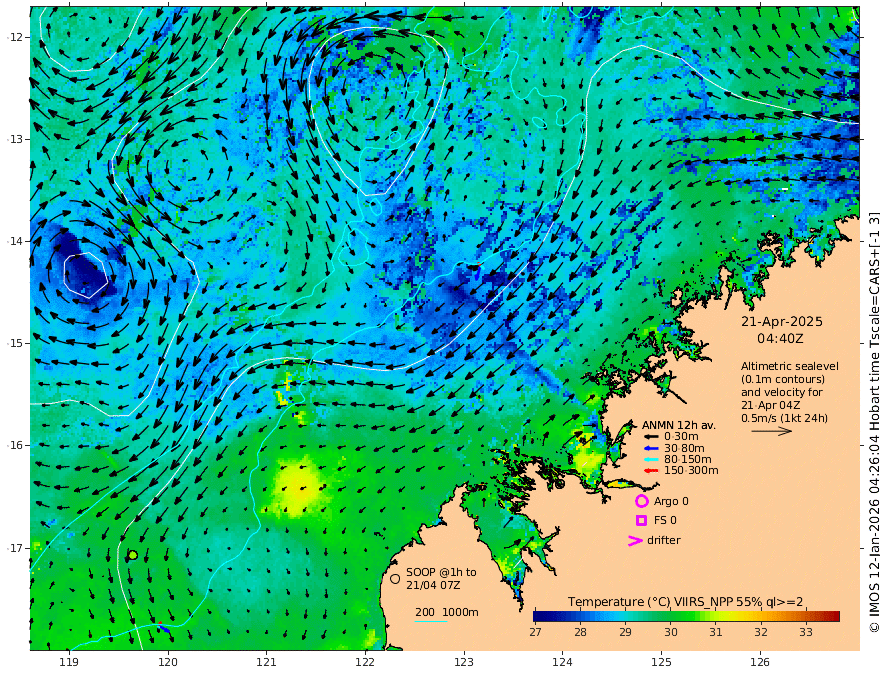Click the 0.5m/s velocity scale arrow

click(x=772, y=431)
